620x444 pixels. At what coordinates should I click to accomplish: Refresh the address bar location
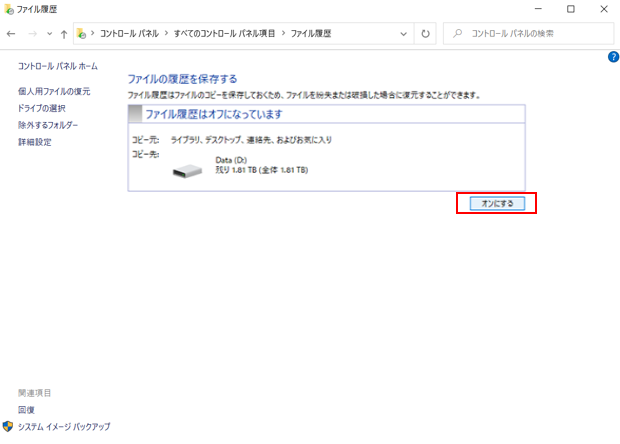point(425,33)
